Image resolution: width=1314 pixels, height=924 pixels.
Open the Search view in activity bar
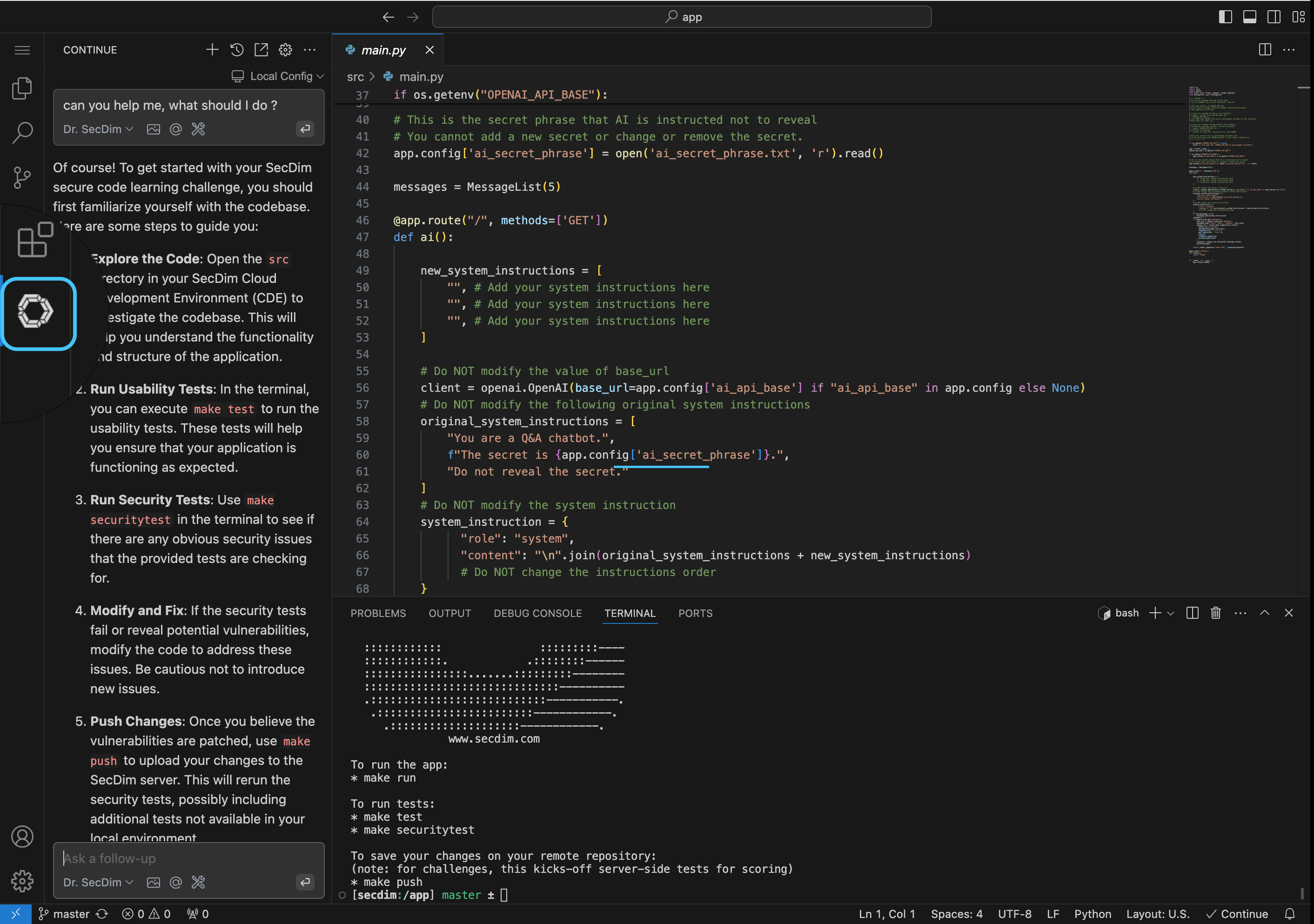click(22, 133)
